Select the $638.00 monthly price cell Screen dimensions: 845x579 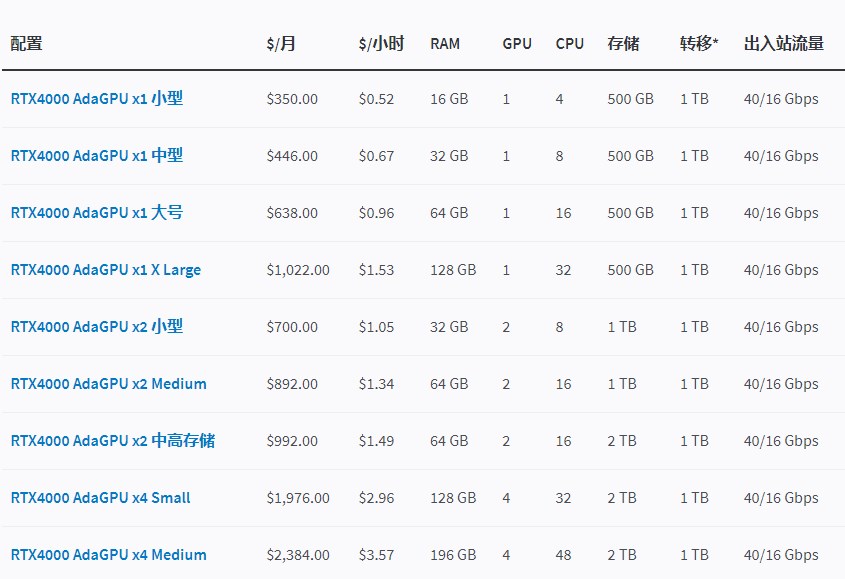point(292,213)
